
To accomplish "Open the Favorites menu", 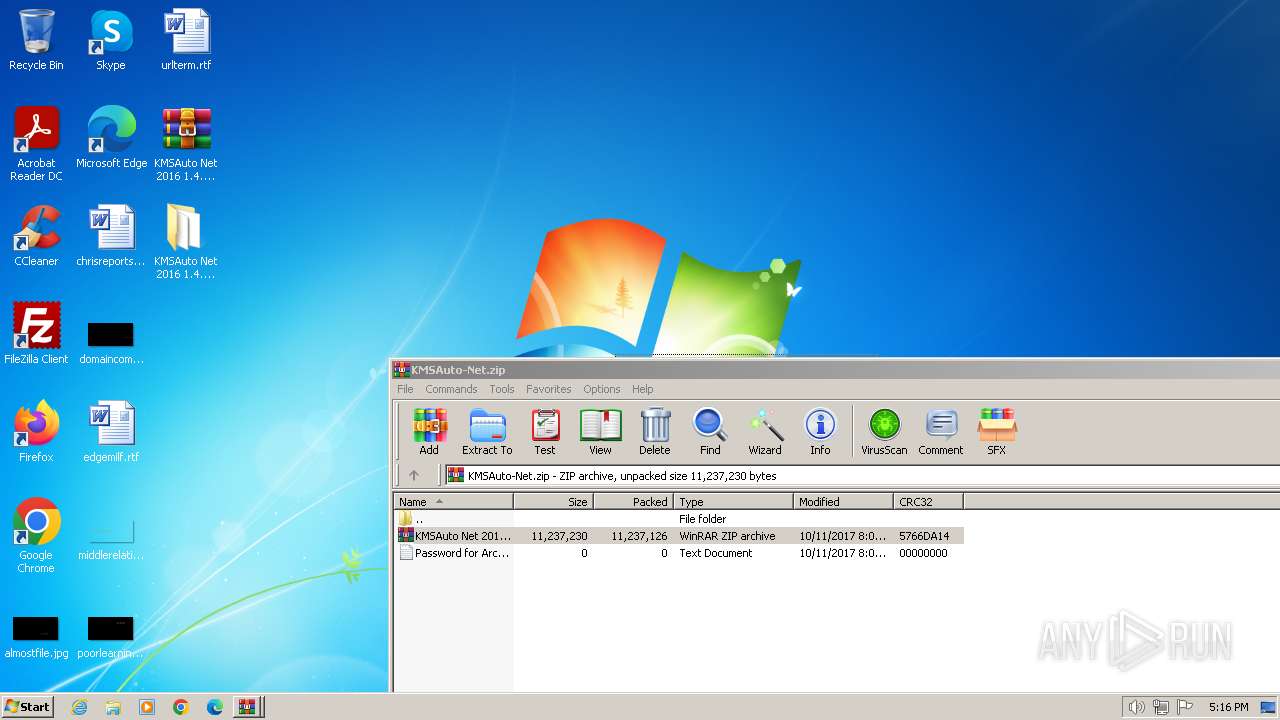I will (549, 389).
